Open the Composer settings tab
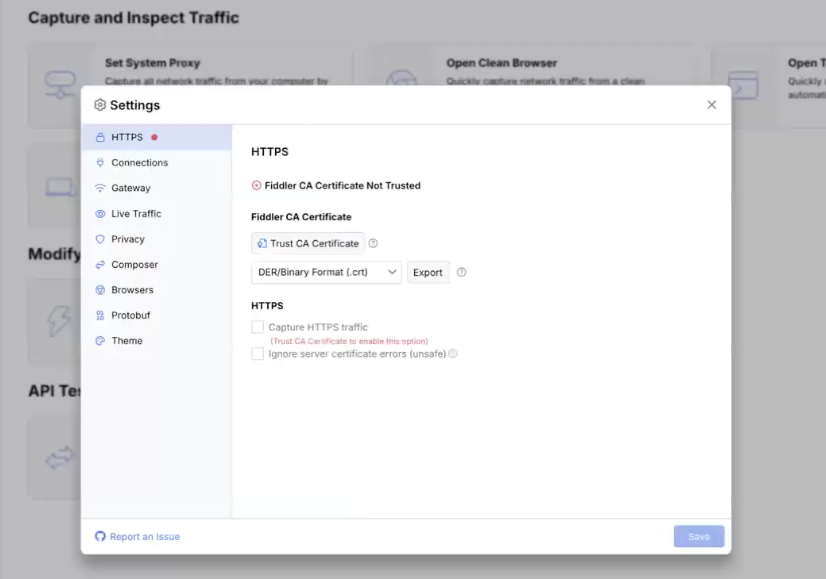The height and width of the screenshot is (579, 826). (156, 264)
